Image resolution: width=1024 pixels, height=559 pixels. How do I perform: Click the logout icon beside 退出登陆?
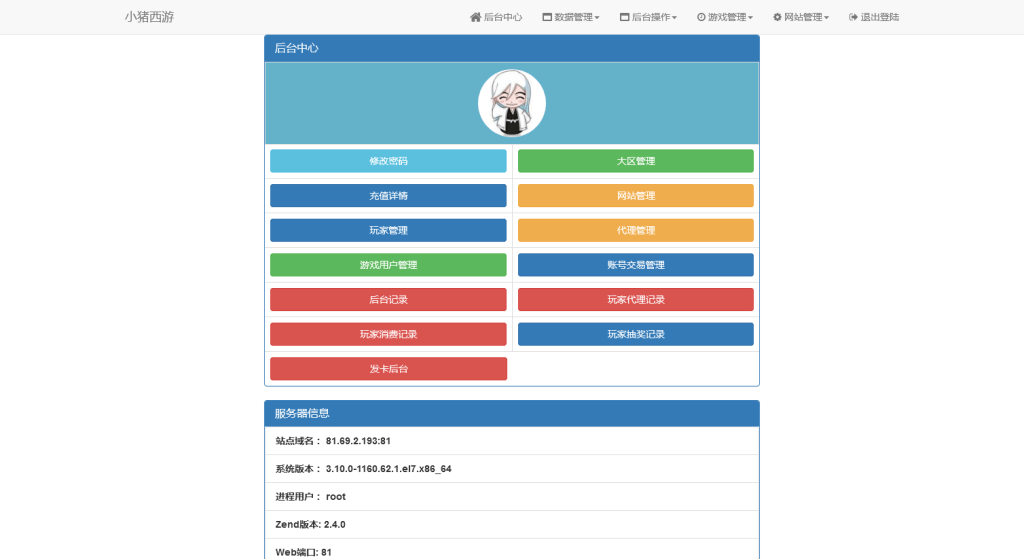coord(853,17)
